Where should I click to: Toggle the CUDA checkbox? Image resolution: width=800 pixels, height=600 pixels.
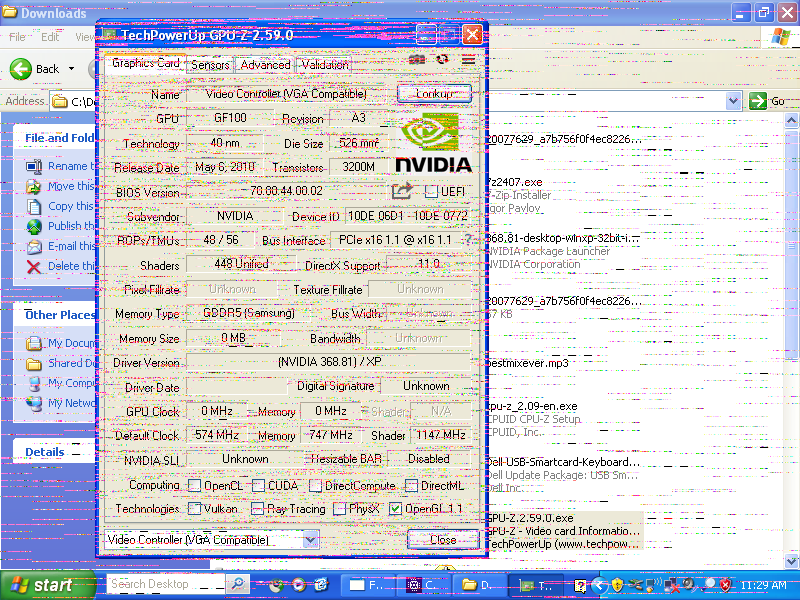click(259, 486)
